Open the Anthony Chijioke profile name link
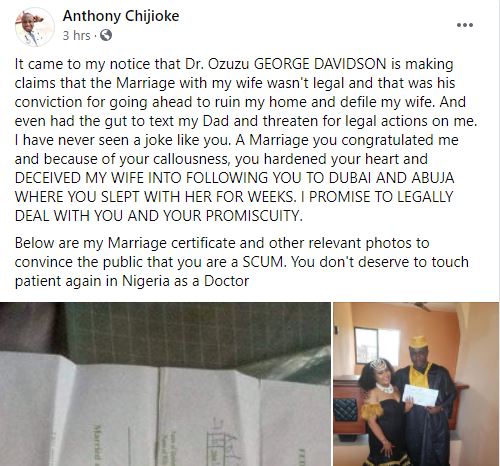500x466 pixels. tap(121, 16)
